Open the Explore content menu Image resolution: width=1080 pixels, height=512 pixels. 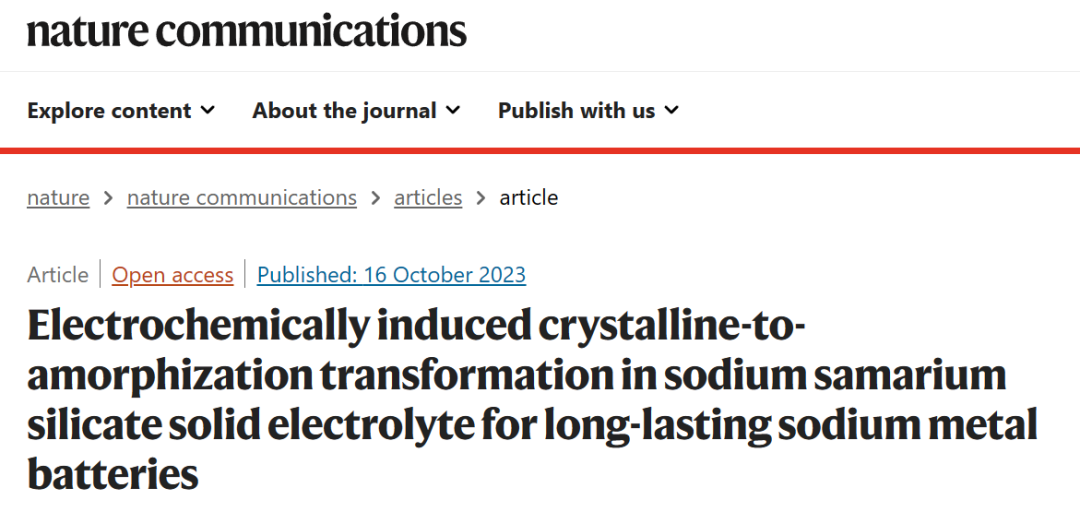coord(121,110)
